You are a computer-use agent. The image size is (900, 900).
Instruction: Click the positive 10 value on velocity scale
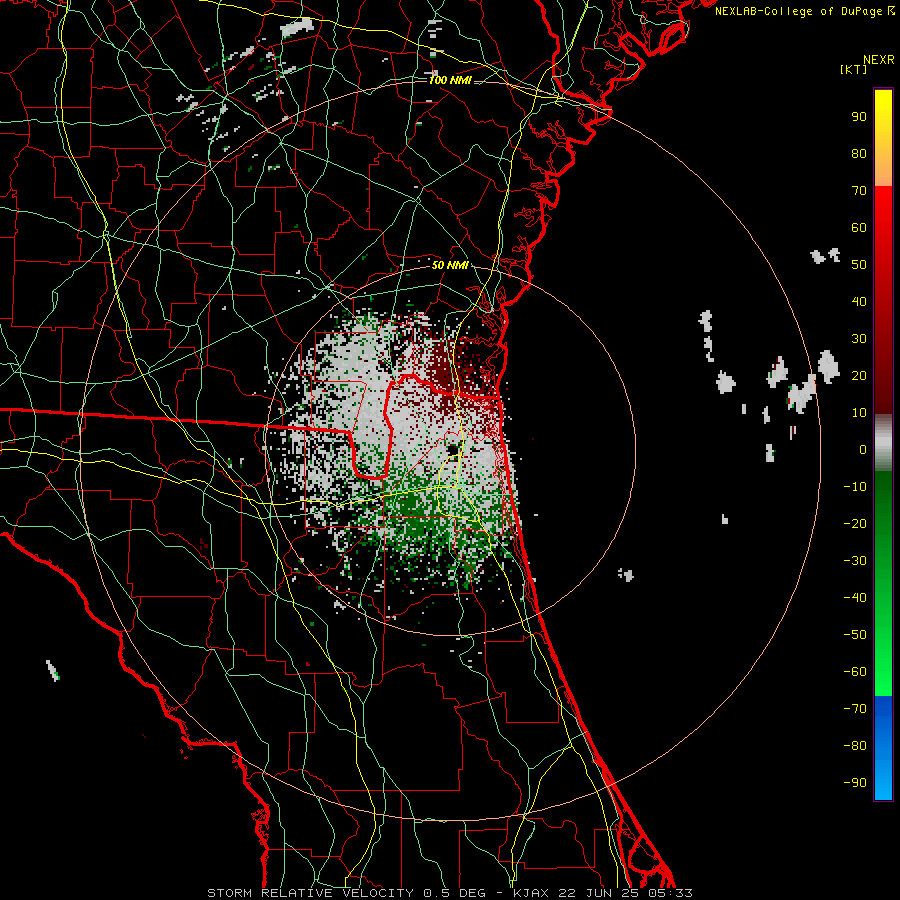click(x=859, y=413)
